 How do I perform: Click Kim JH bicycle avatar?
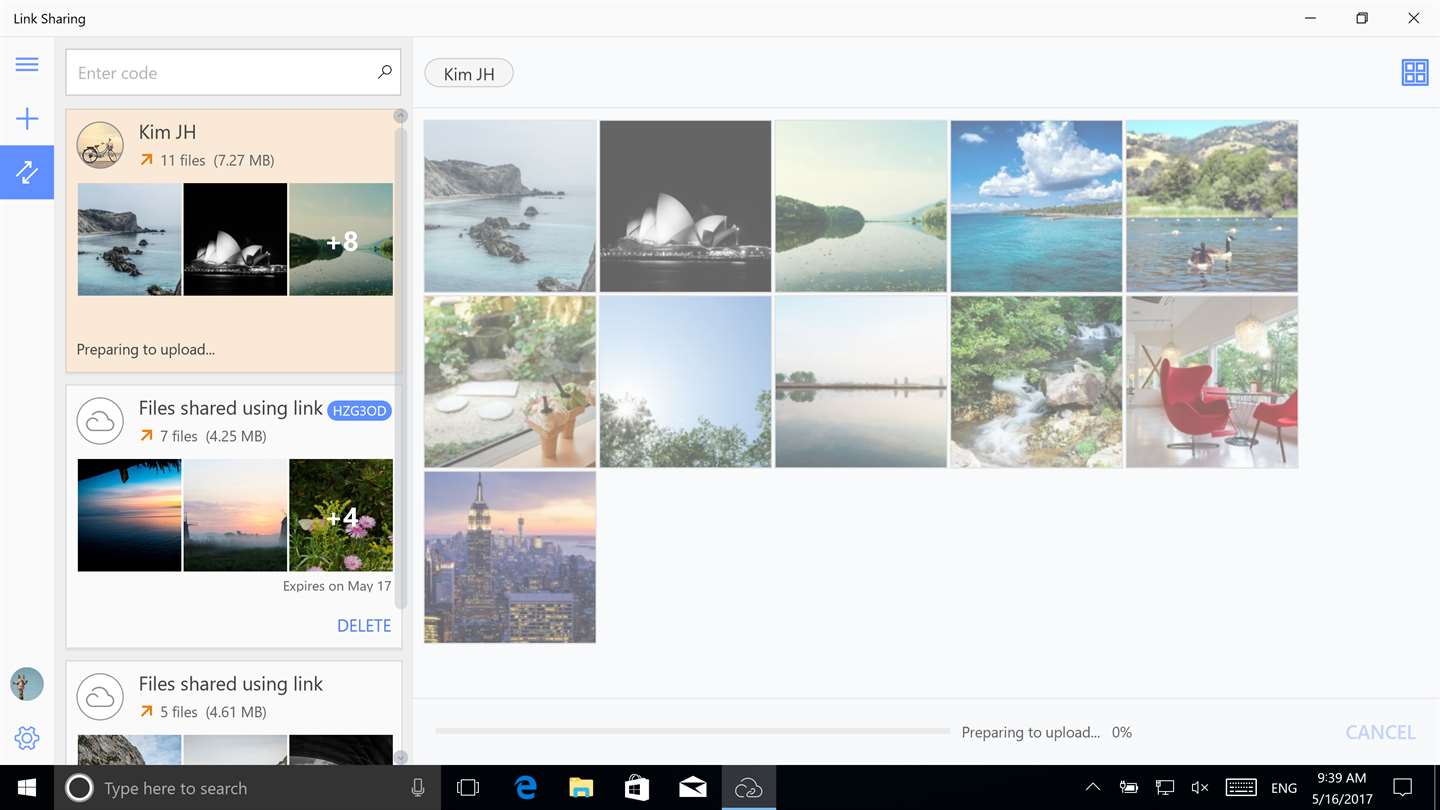(100, 146)
